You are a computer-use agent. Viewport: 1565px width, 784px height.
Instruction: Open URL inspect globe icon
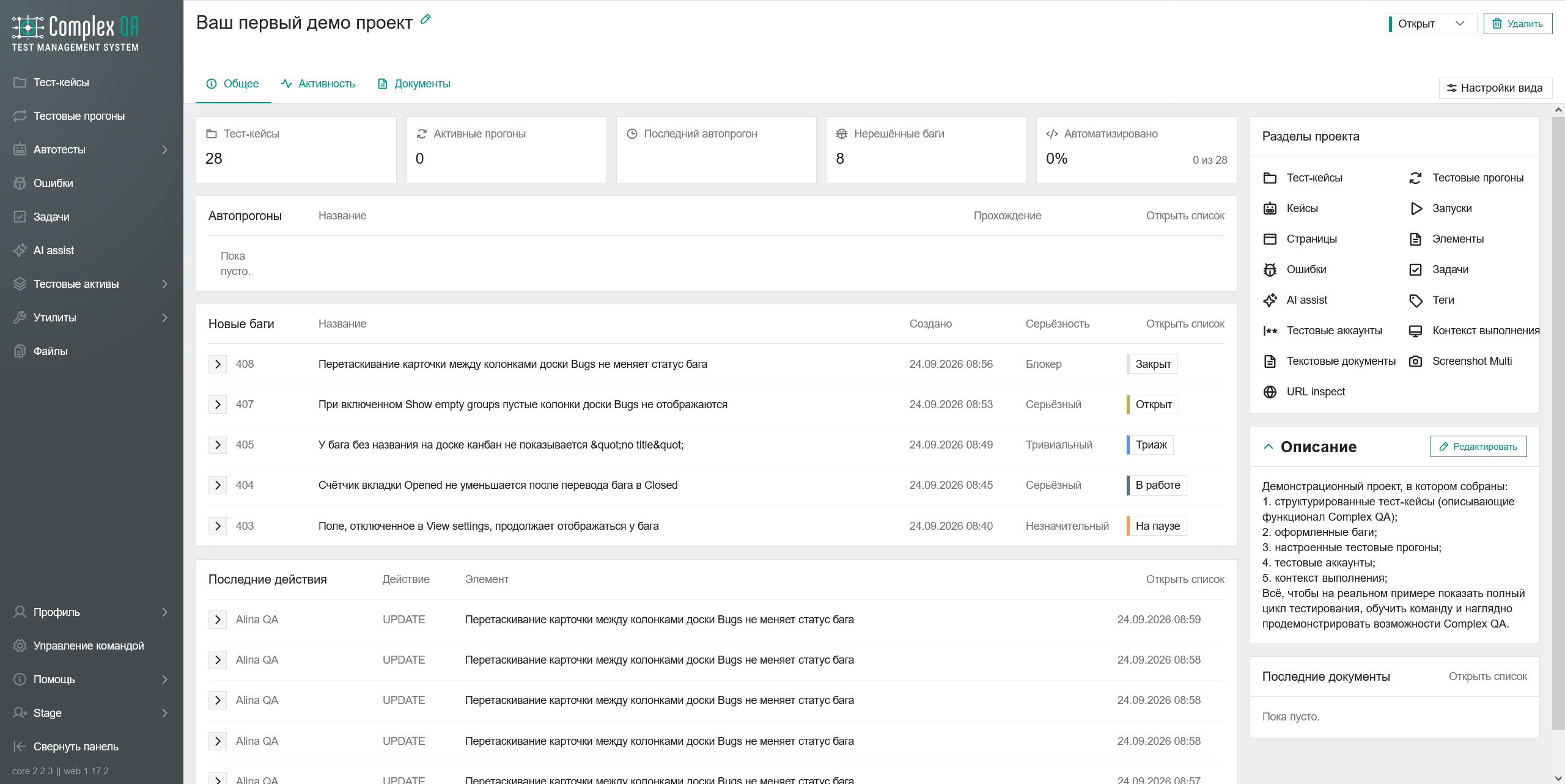(x=1270, y=392)
